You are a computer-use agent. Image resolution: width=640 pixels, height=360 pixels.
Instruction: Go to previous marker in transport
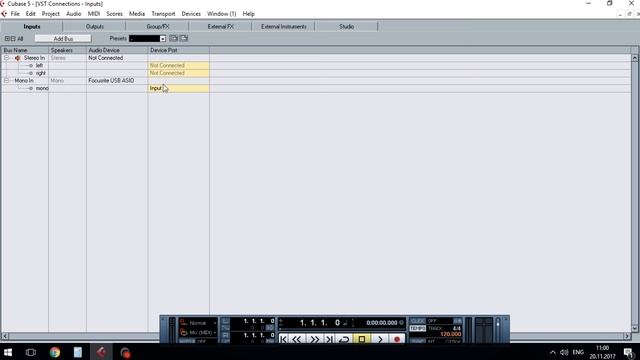pos(283,339)
